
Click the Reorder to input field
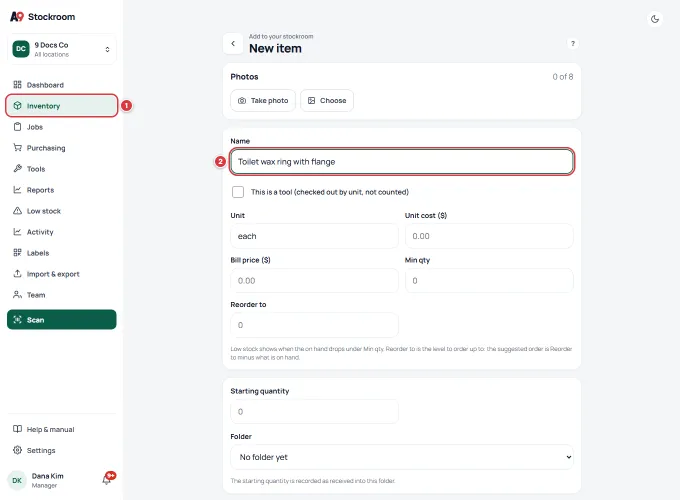pyautogui.click(x=314, y=325)
